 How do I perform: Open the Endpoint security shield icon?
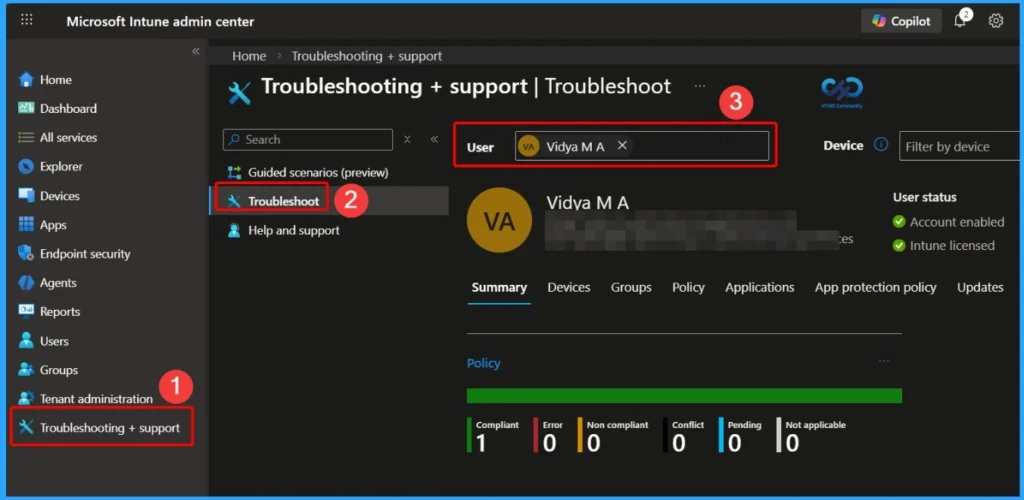(x=26, y=253)
